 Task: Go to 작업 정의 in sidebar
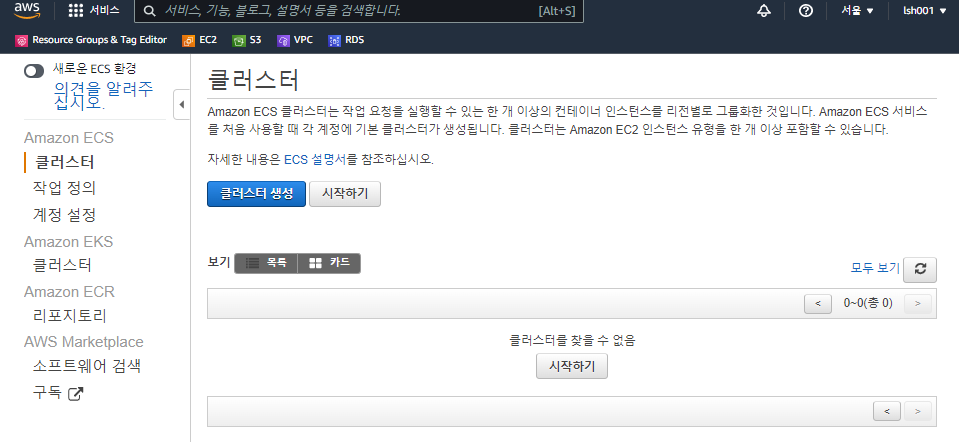pos(64,188)
